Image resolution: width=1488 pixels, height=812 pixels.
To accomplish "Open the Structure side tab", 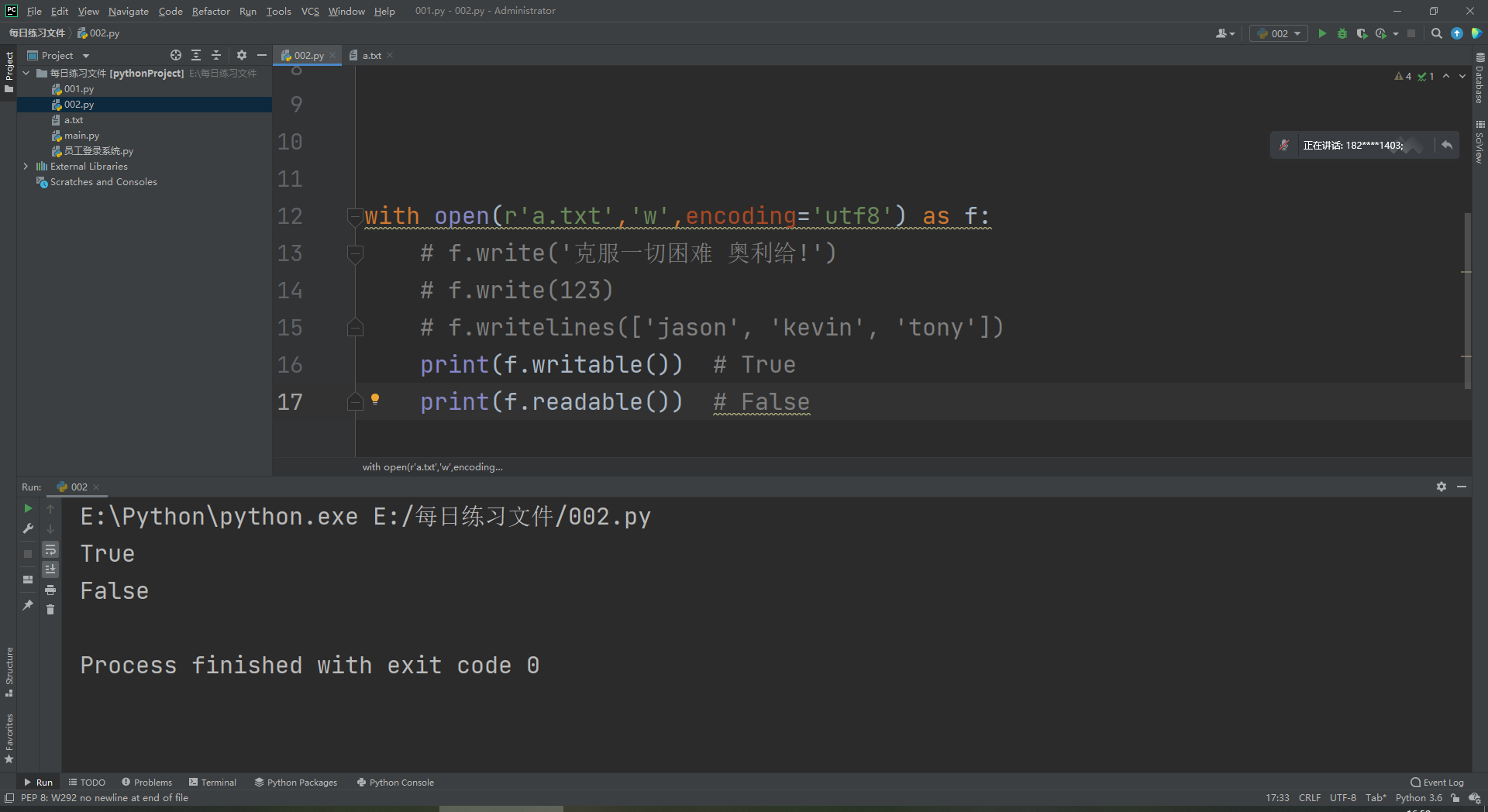I will pyautogui.click(x=9, y=671).
